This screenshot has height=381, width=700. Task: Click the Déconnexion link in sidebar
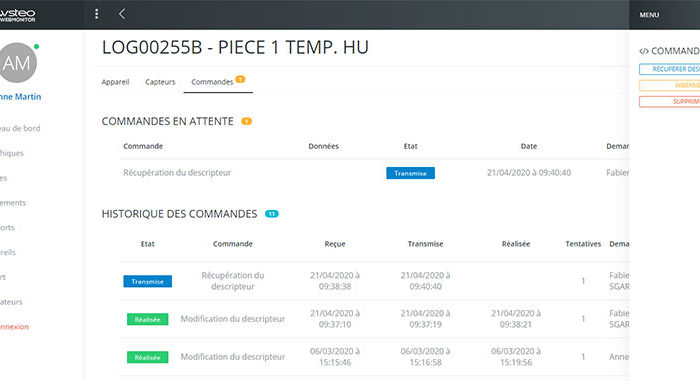tap(14, 327)
